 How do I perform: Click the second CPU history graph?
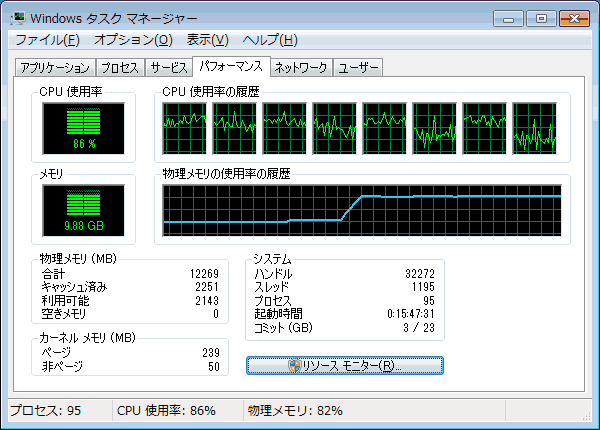click(235, 129)
